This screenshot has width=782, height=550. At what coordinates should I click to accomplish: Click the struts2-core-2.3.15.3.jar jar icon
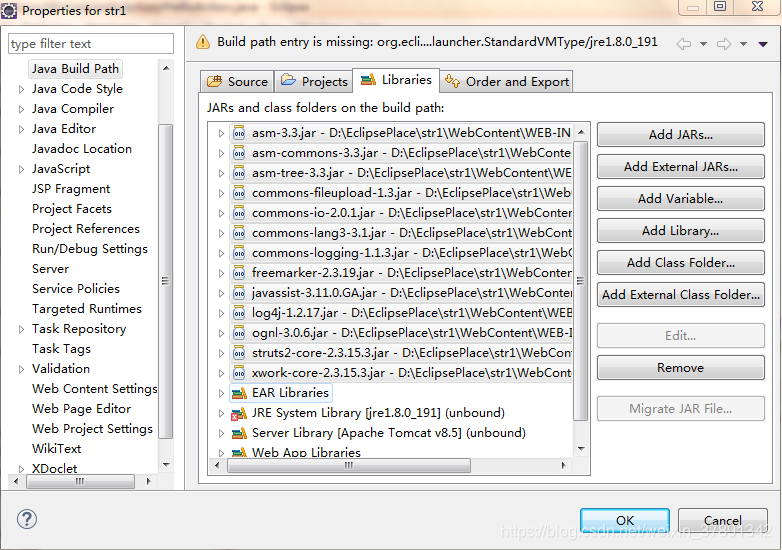(x=239, y=353)
